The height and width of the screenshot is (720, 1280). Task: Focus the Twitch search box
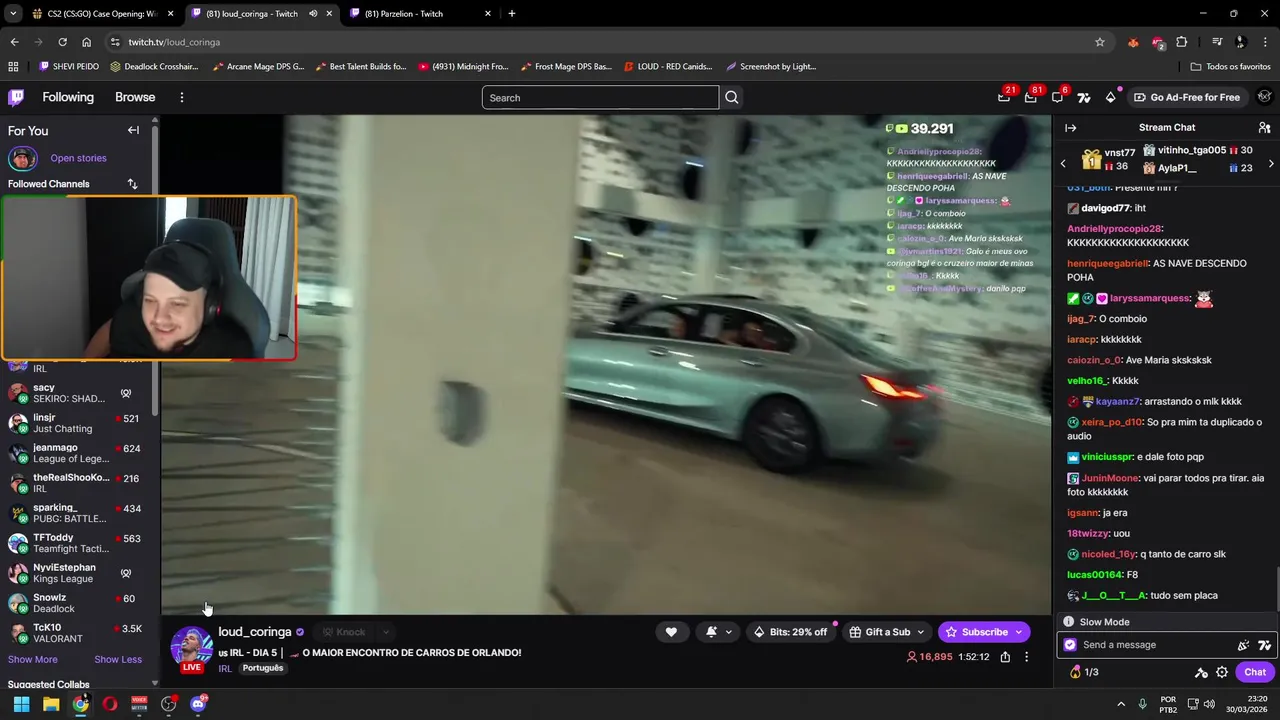600,97
